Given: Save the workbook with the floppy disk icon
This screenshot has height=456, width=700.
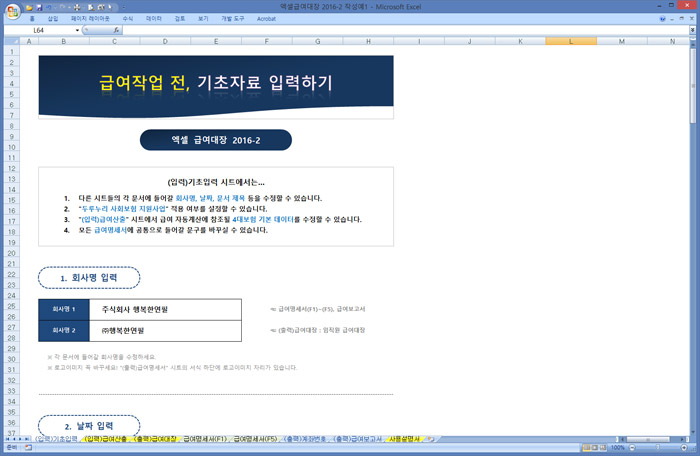Looking at the screenshot, I should pyautogui.click(x=39, y=7).
